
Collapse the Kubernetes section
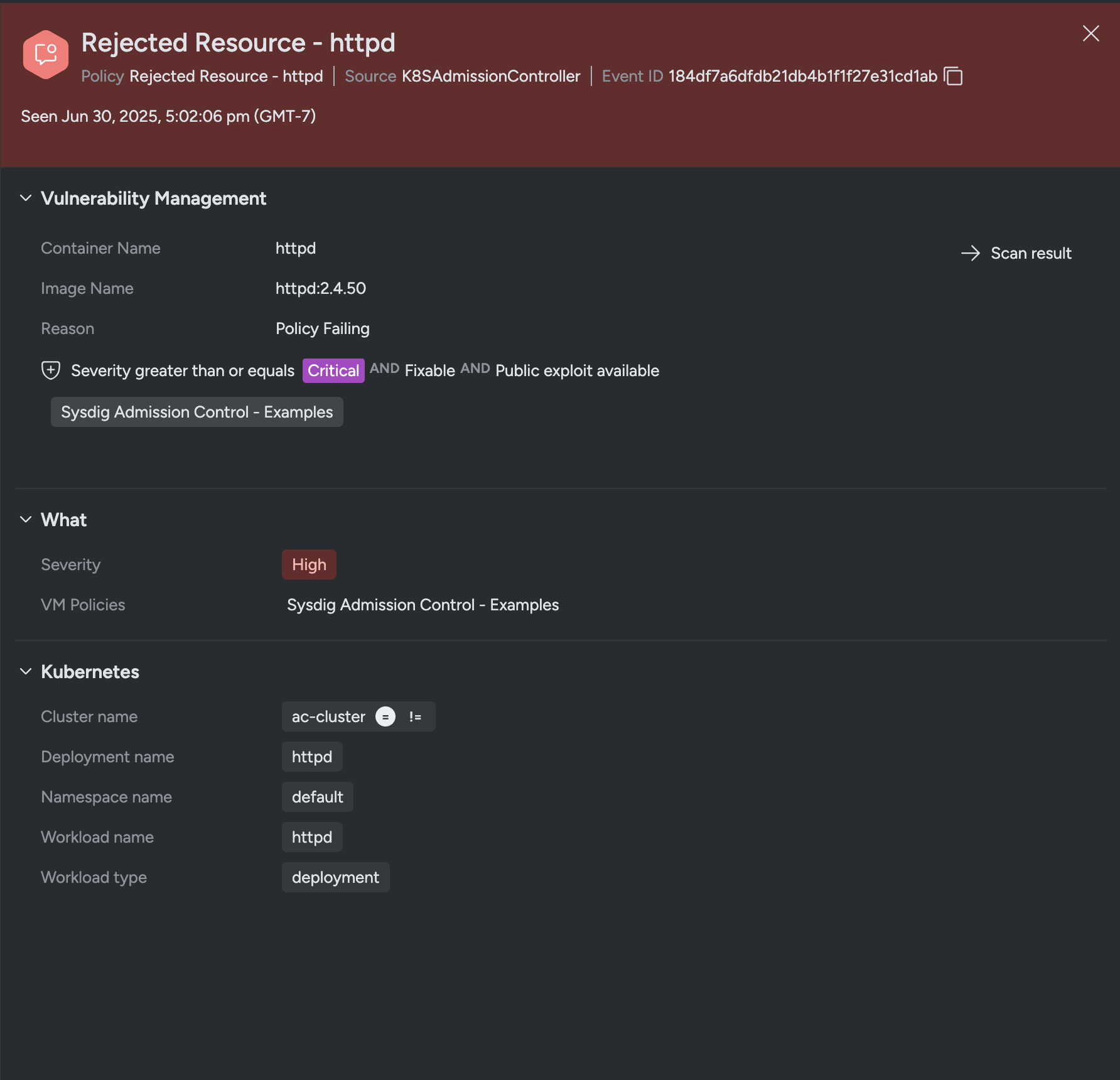(26, 671)
